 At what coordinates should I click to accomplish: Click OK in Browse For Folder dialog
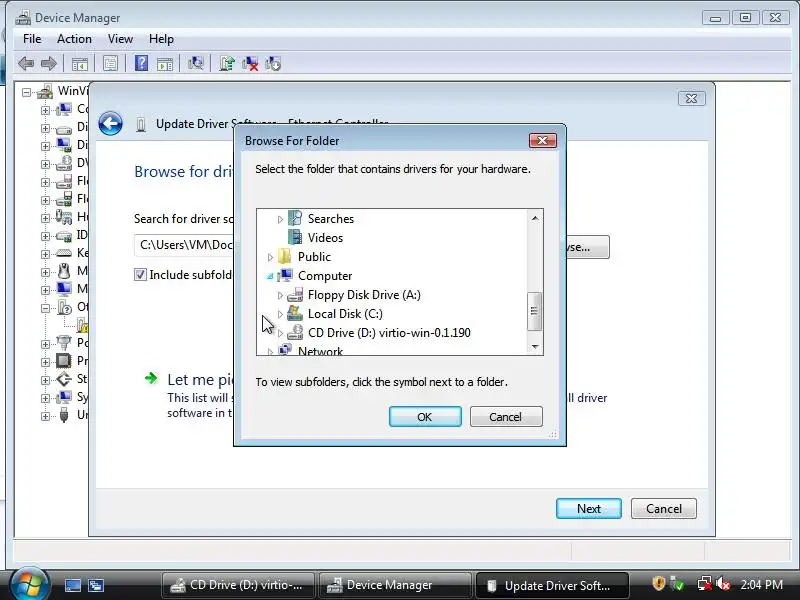coord(425,417)
